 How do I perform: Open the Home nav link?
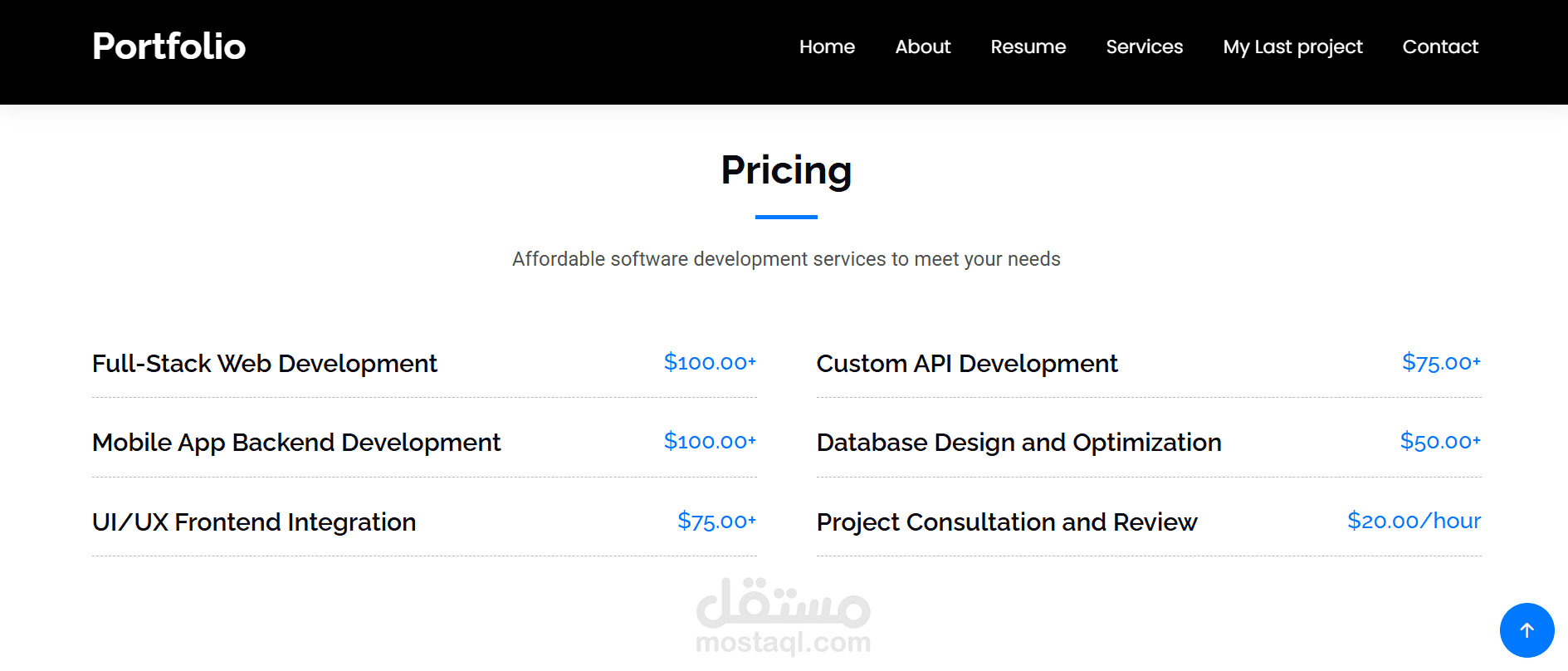(827, 47)
